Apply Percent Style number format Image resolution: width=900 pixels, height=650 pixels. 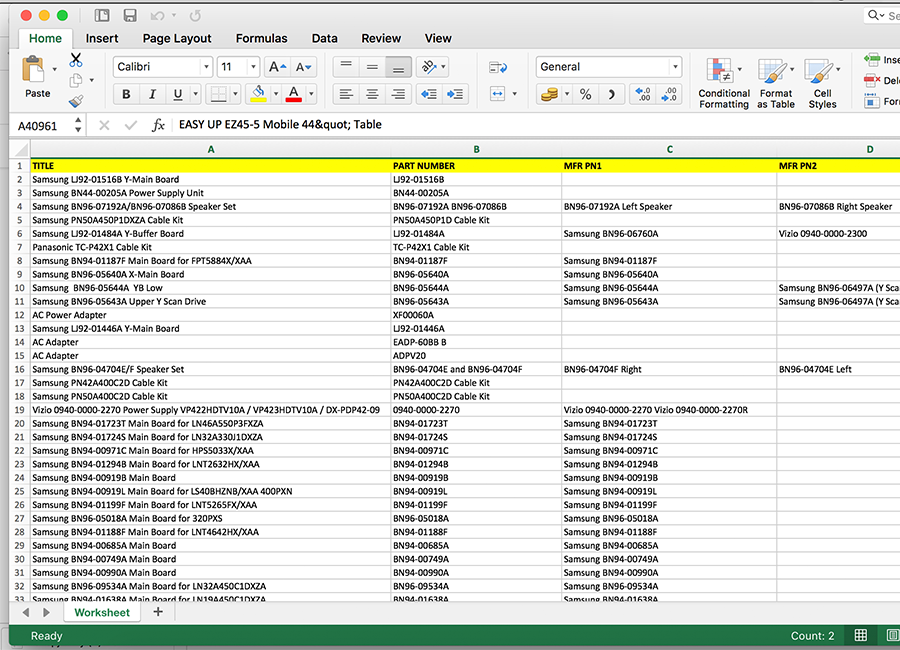pyautogui.click(x=585, y=94)
